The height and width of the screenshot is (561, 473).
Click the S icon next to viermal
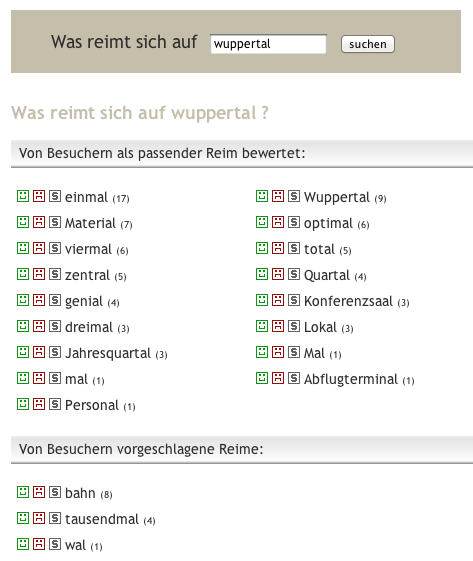(x=55, y=248)
